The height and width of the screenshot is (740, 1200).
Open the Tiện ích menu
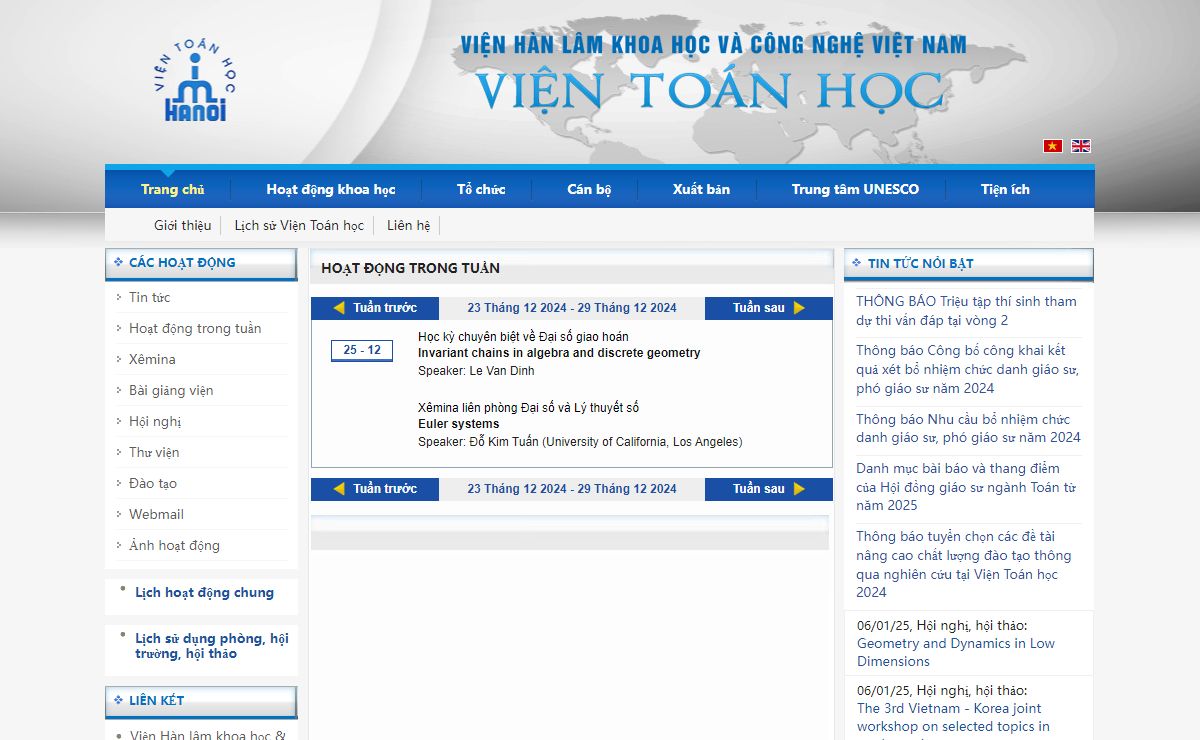[1005, 189]
